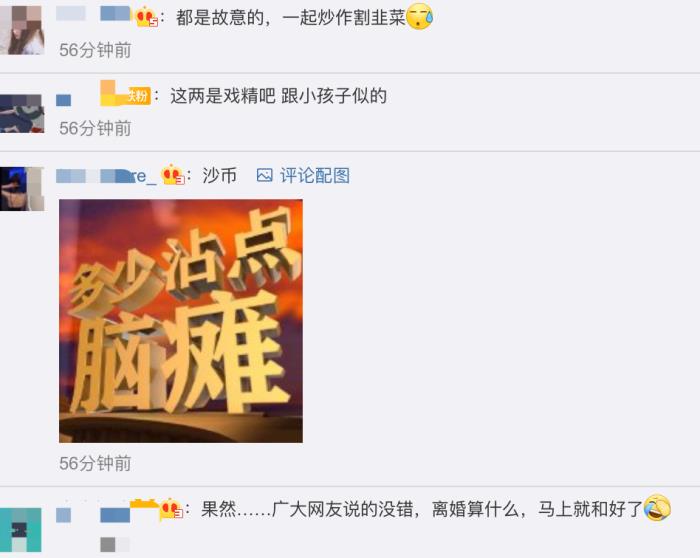
Task: Click the crying emoji after 割韭菜
Action: (x=420, y=17)
